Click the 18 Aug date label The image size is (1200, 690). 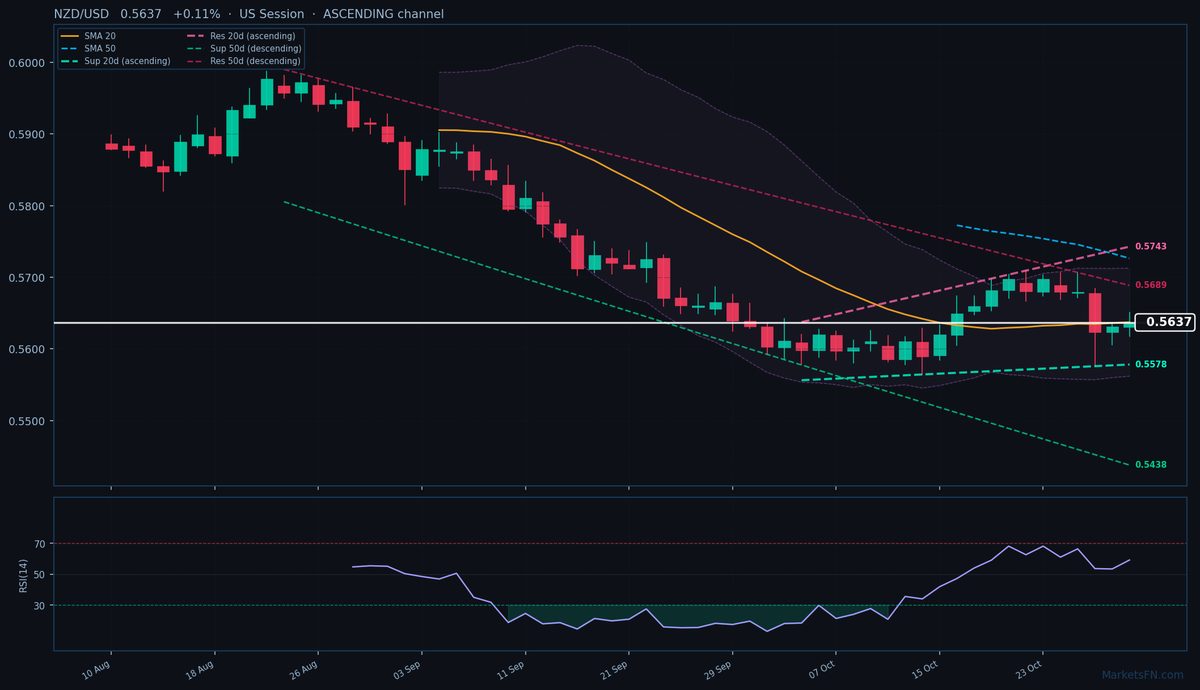(198, 668)
